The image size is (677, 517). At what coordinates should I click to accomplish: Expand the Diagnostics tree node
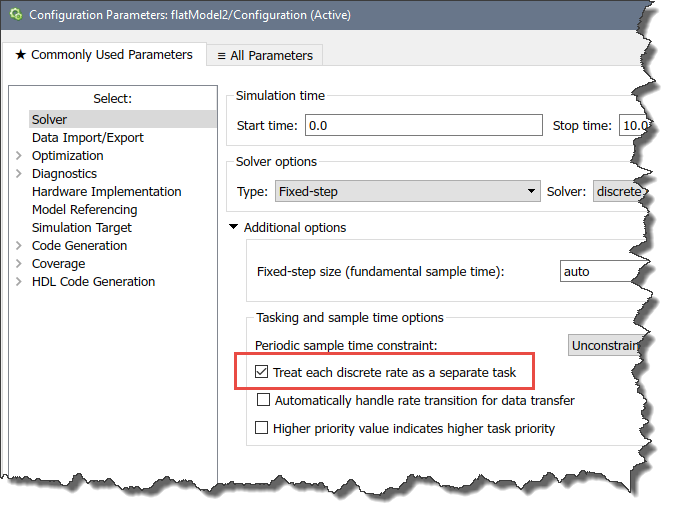coord(19,174)
